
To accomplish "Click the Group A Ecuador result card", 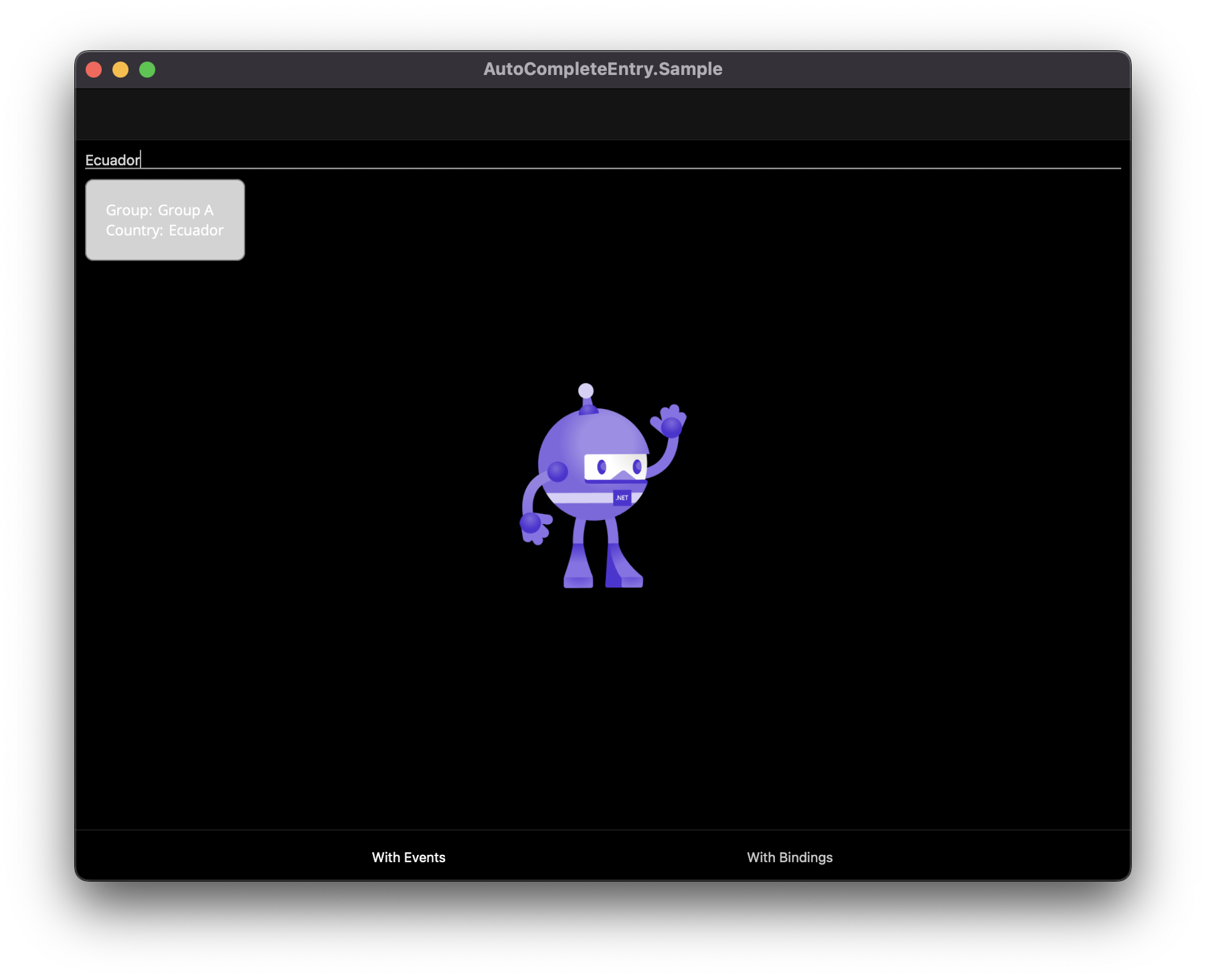I will click(x=165, y=220).
